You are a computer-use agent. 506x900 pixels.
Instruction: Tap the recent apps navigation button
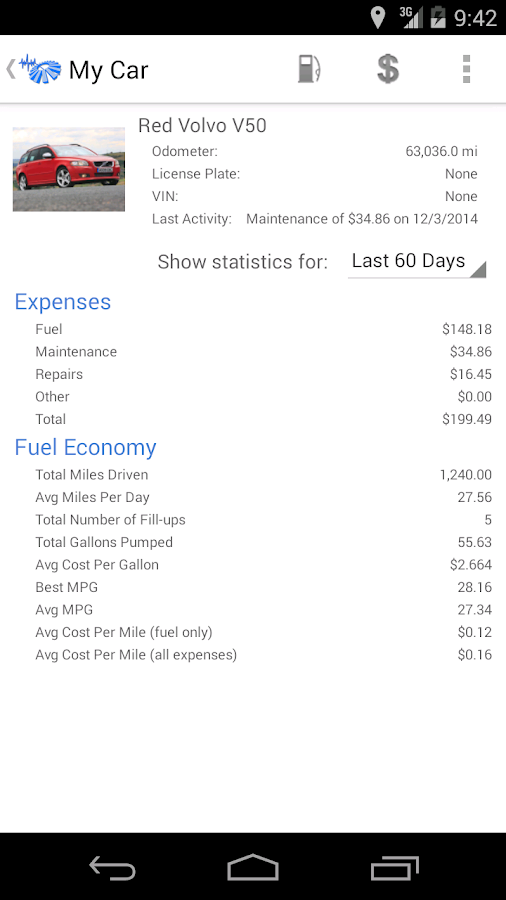click(x=394, y=867)
